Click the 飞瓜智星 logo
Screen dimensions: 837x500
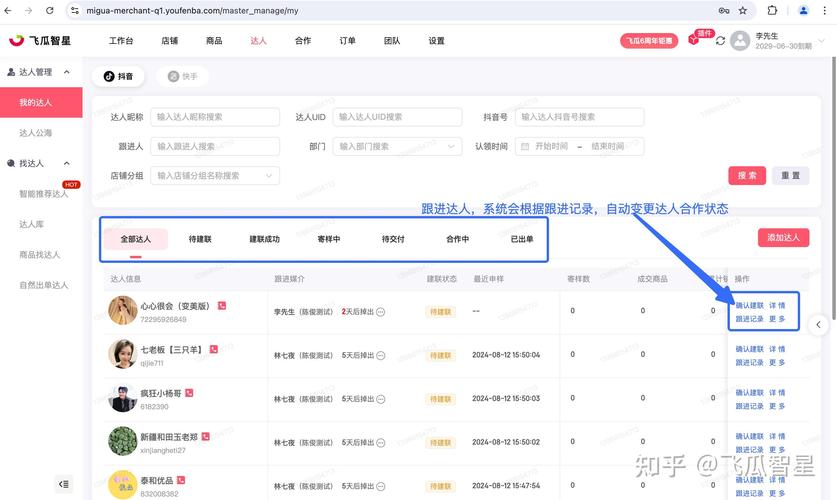[x=42, y=41]
